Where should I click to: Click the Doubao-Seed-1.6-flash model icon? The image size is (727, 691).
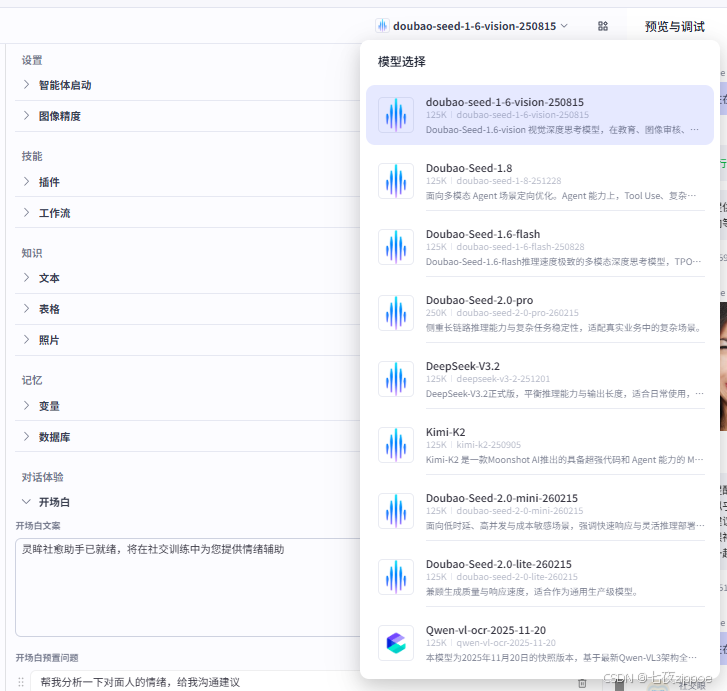(395, 247)
